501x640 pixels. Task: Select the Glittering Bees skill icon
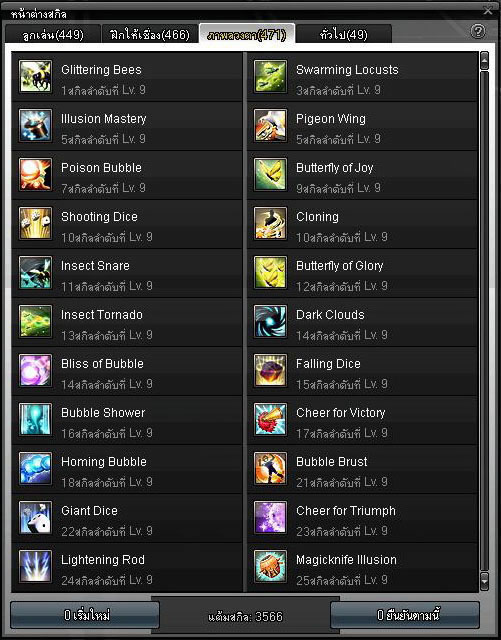pos(36,77)
